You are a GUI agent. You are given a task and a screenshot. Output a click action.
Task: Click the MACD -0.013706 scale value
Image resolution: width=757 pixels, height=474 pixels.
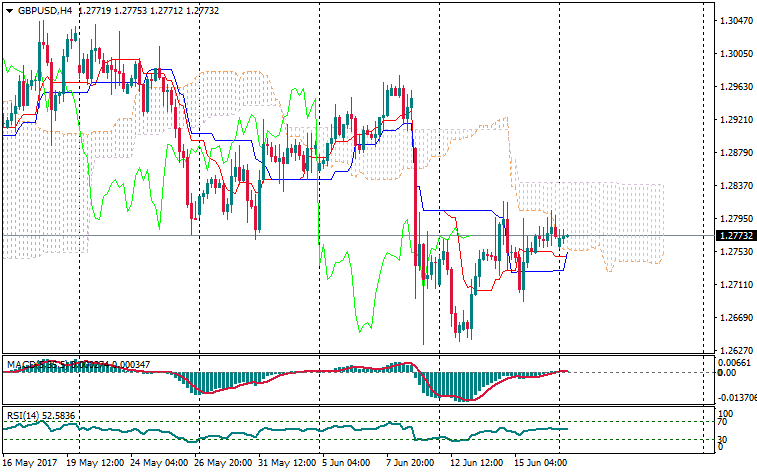tap(735, 397)
